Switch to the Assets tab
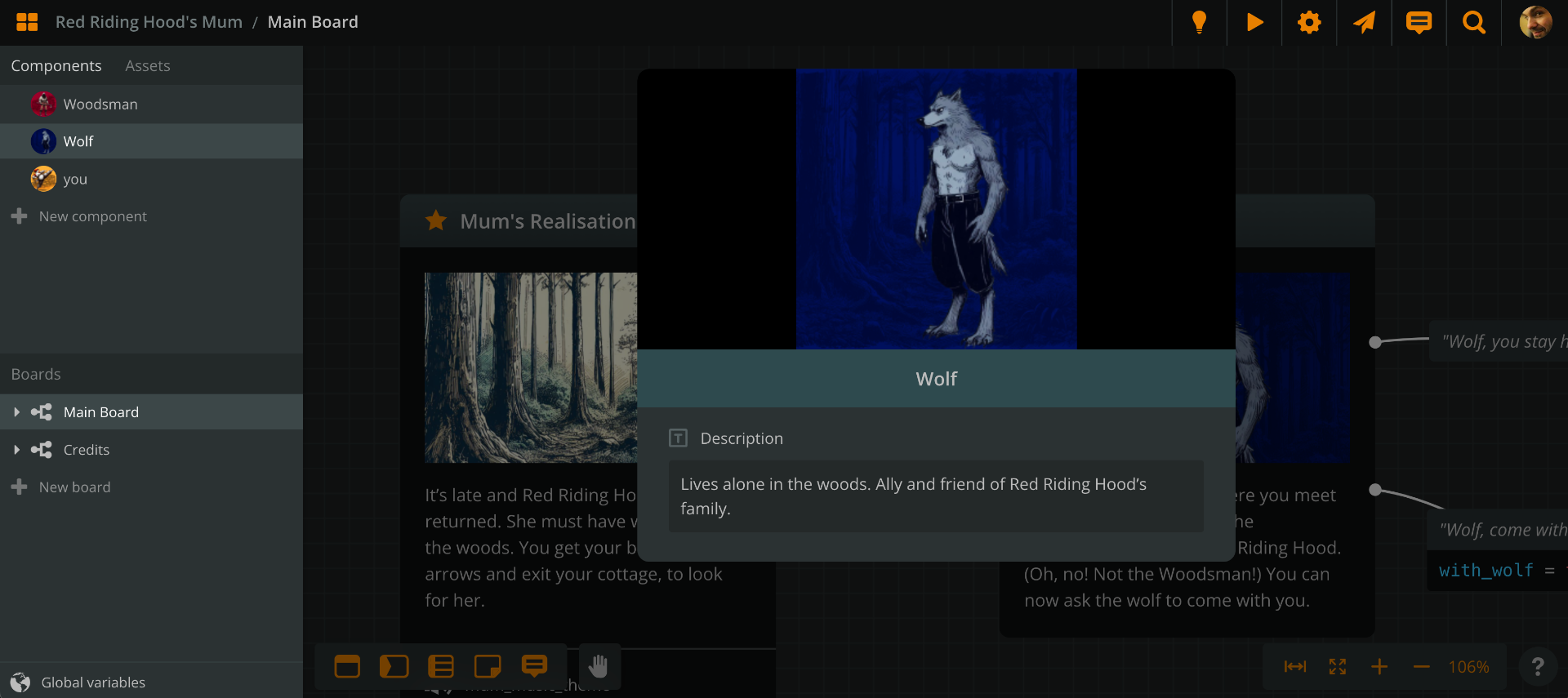The height and width of the screenshot is (698, 1568). coord(148,65)
